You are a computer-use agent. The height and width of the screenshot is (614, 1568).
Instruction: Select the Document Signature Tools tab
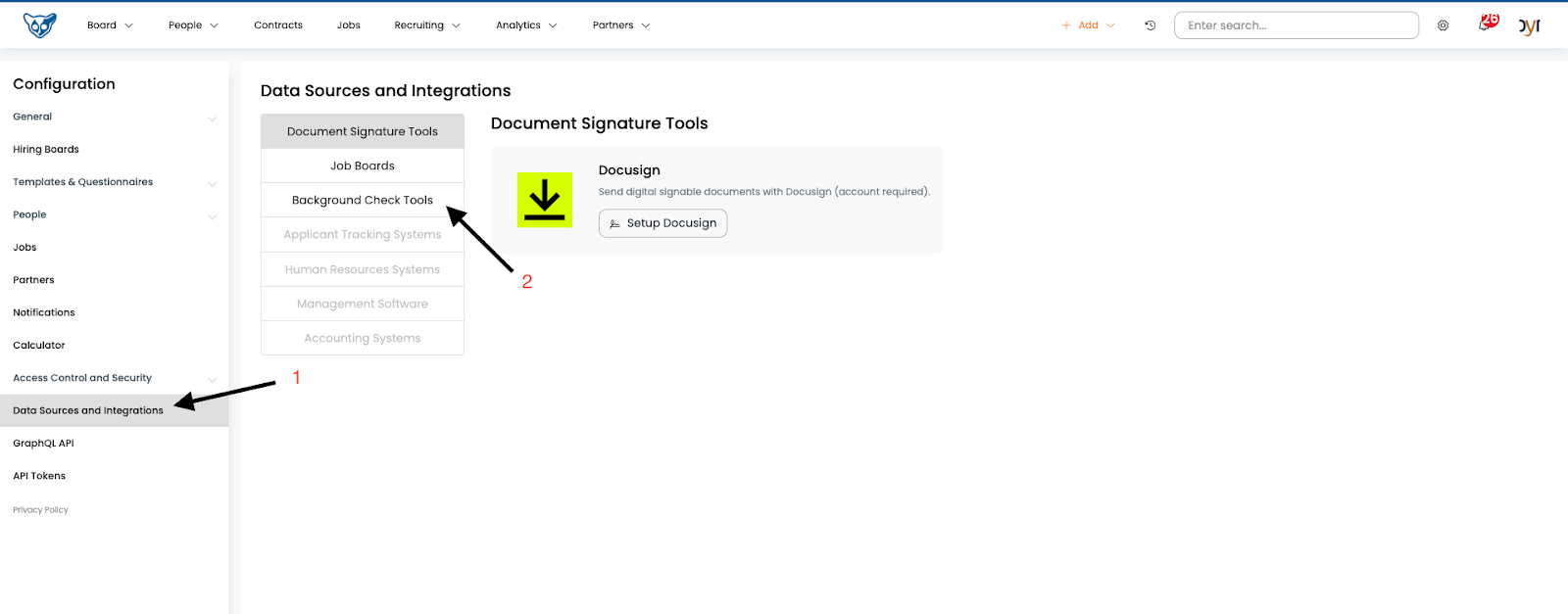(363, 131)
